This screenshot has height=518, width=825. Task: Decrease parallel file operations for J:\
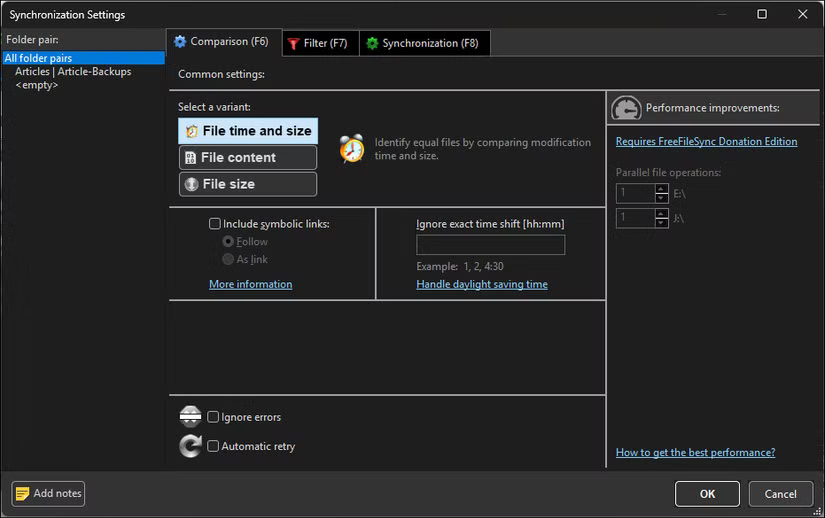(x=661, y=223)
